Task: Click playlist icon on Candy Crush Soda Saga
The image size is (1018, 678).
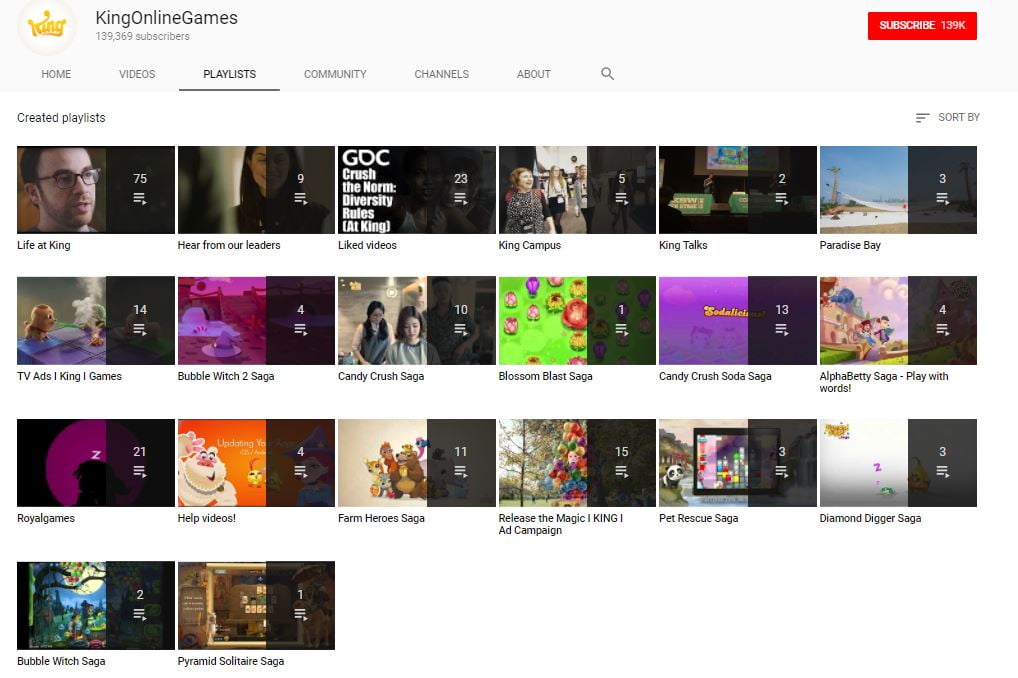Action: (782, 330)
